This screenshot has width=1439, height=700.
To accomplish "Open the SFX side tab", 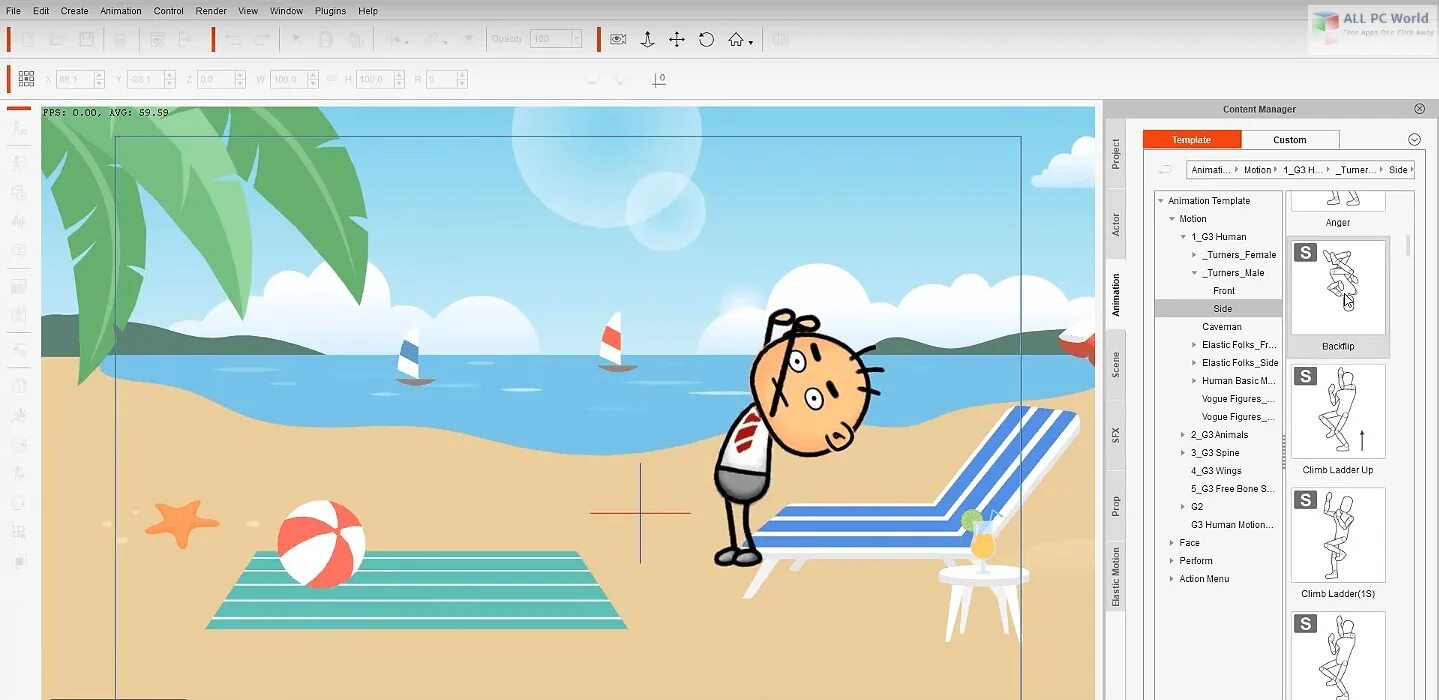I will coord(1116,435).
